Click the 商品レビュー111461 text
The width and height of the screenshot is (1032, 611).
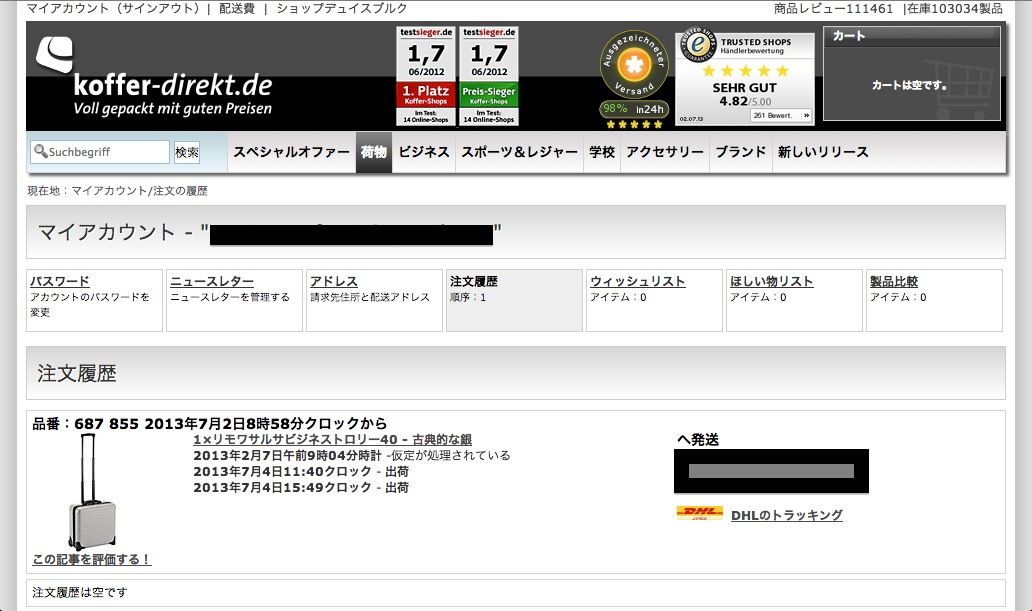(833, 9)
